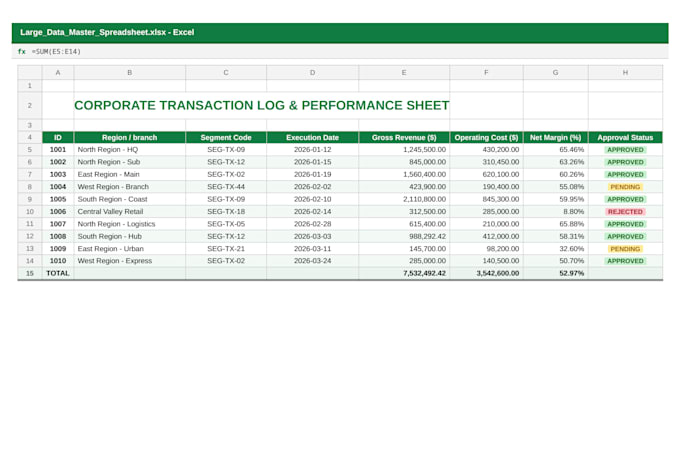Select revenue cell 2,110,800.00
Image resolution: width=680 pixels, height=459 pixels.
404,199
